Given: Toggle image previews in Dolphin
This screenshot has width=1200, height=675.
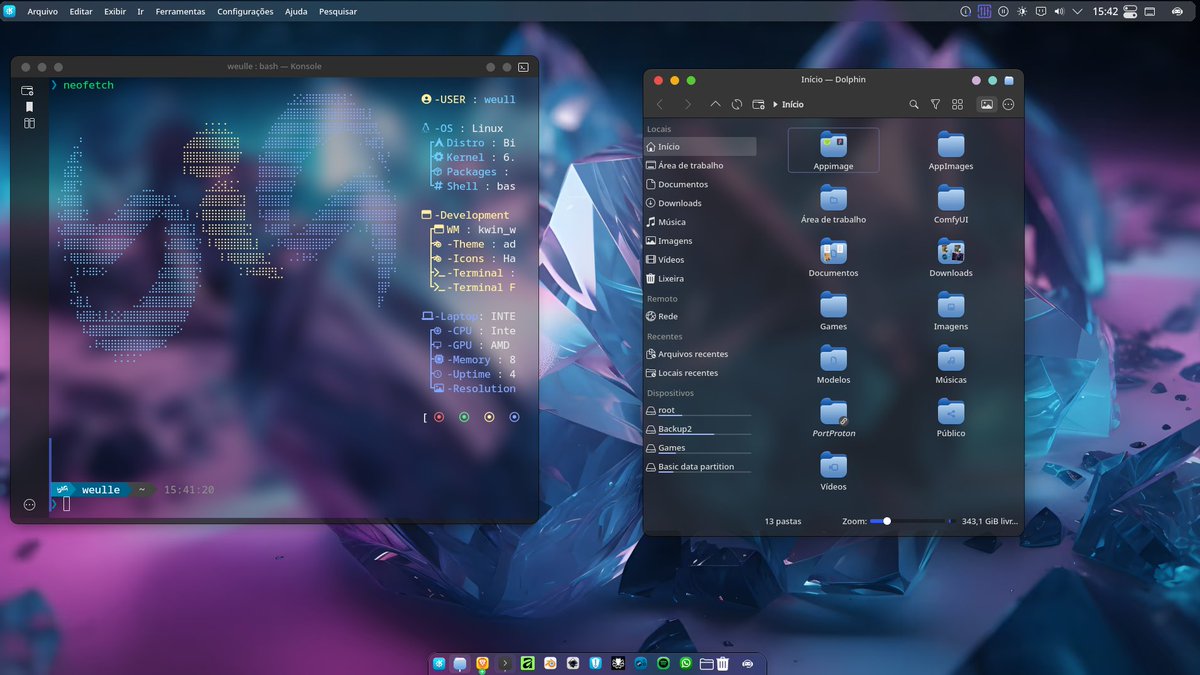Looking at the screenshot, I should (987, 104).
